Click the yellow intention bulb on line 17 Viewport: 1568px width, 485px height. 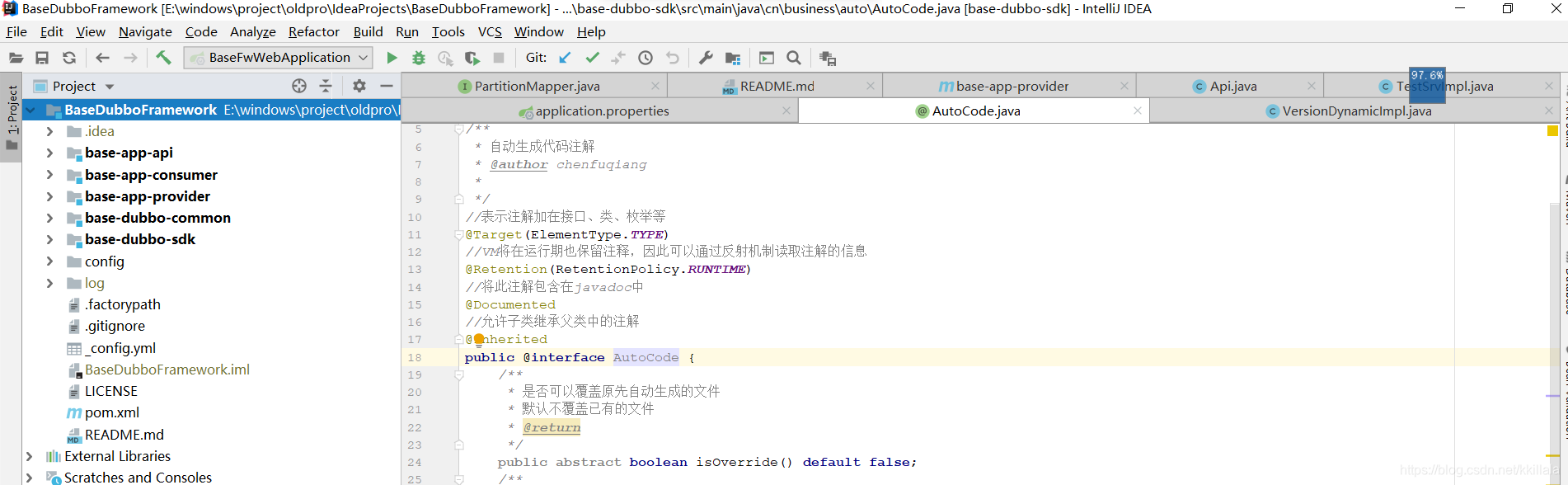click(x=479, y=339)
